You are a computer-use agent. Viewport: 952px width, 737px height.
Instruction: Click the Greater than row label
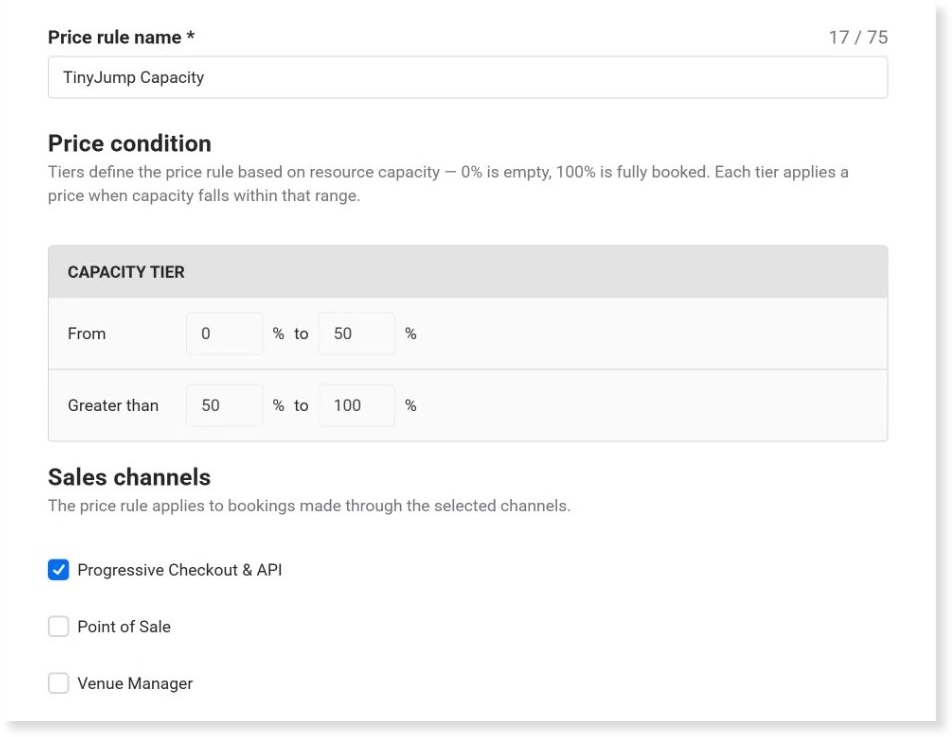coord(113,405)
